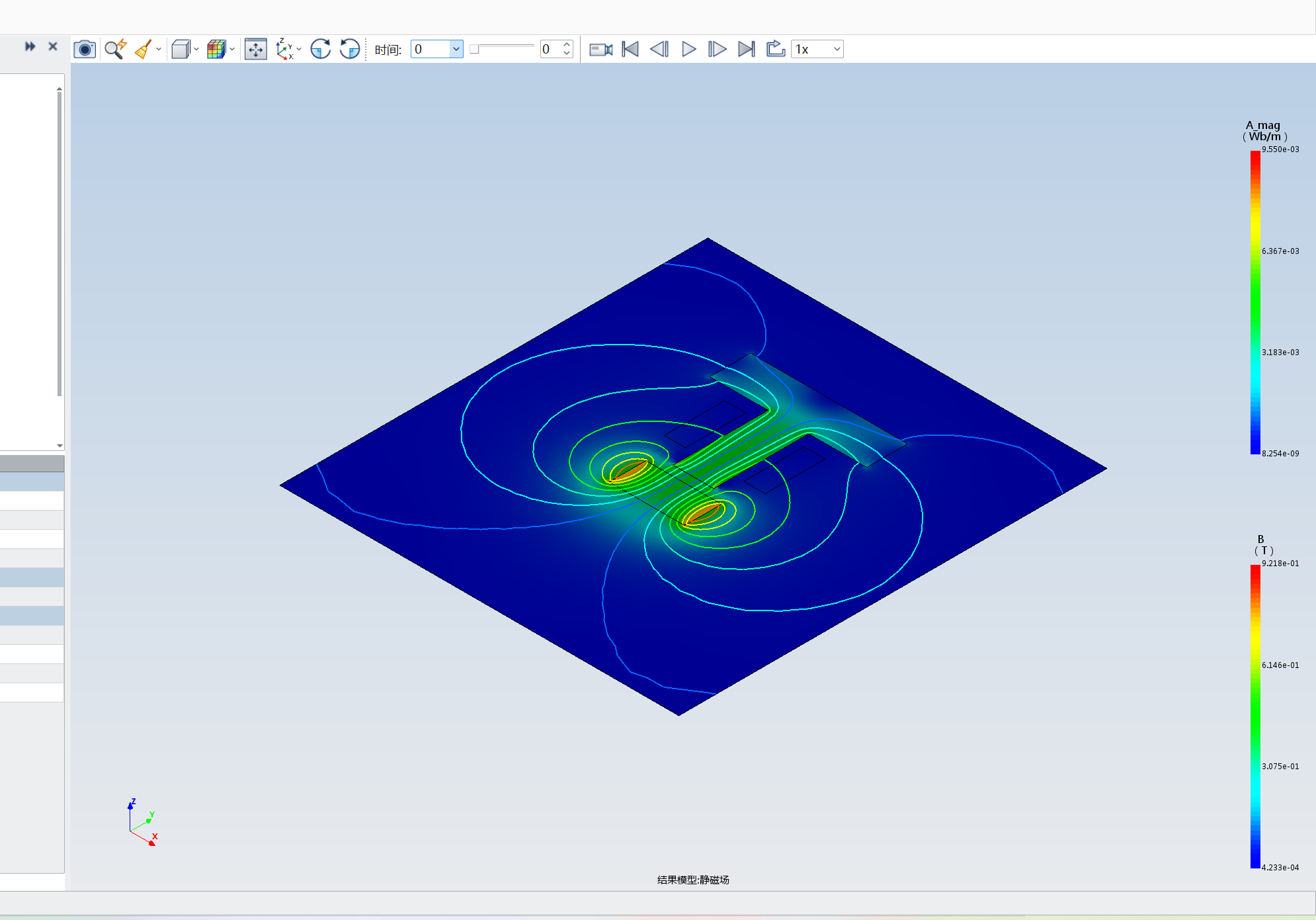Click the right red hotspot on field plot
Image resolution: width=1316 pixels, height=920 pixels.
pos(704,513)
